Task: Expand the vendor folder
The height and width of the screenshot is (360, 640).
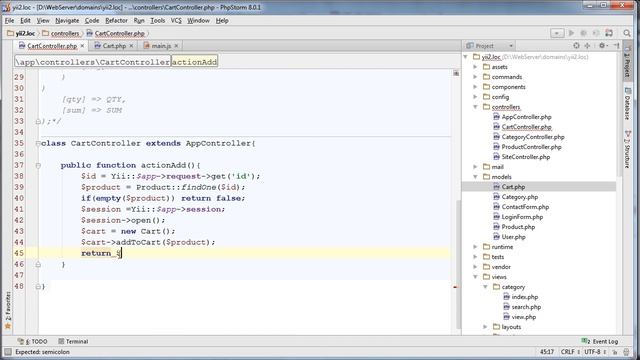Action: [x=475, y=267]
